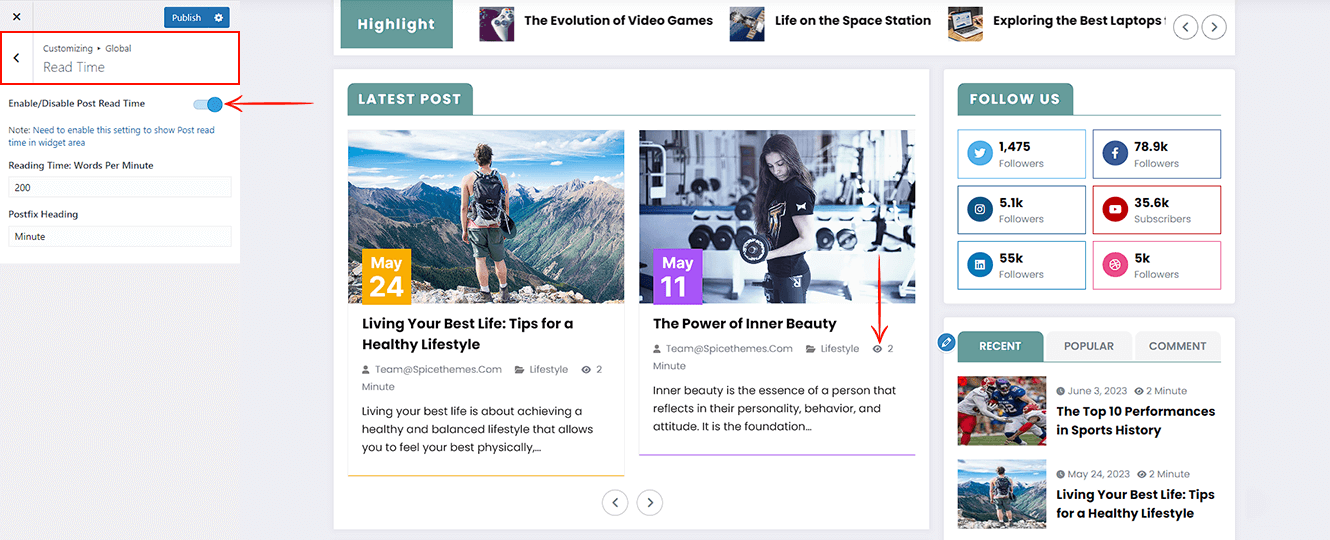The width and height of the screenshot is (1330, 540).
Task: Click the Publish button
Action: 186,17
